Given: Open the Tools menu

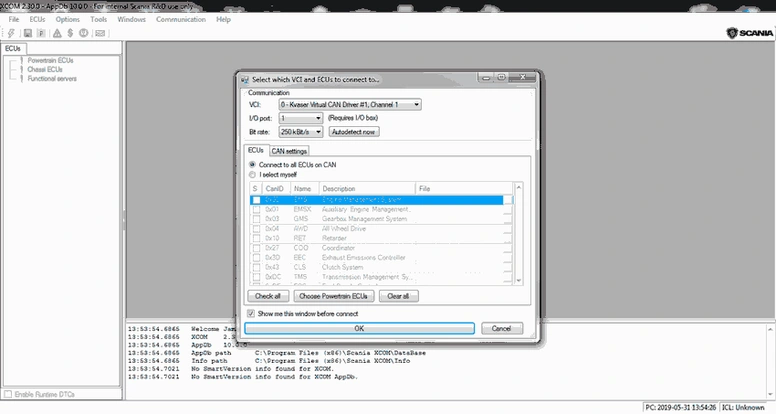Looking at the screenshot, I should point(98,19).
